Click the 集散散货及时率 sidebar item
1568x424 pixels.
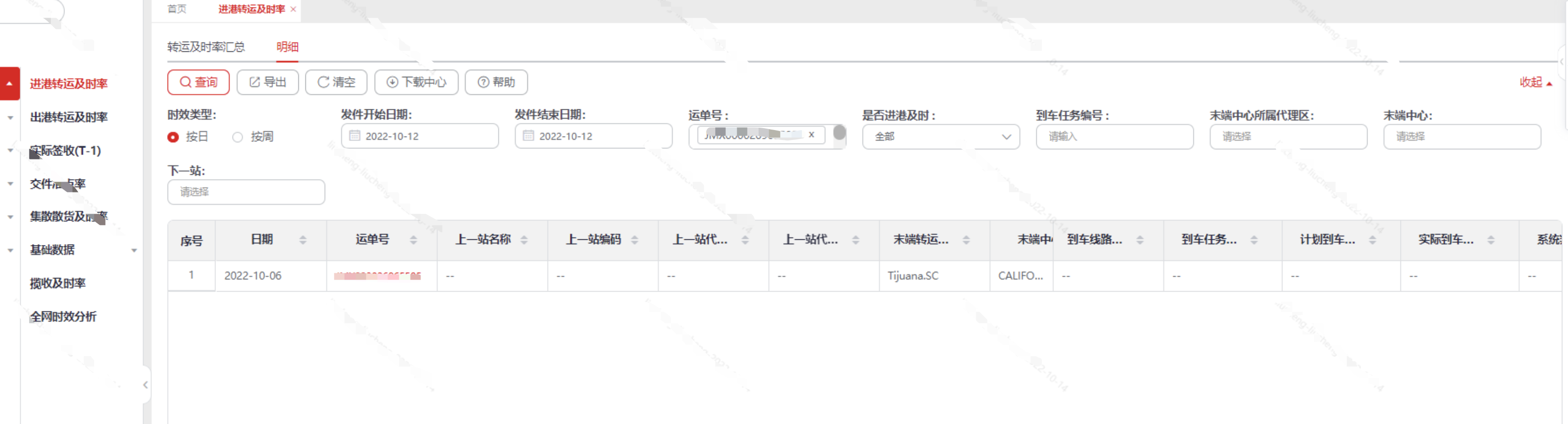[x=69, y=216]
